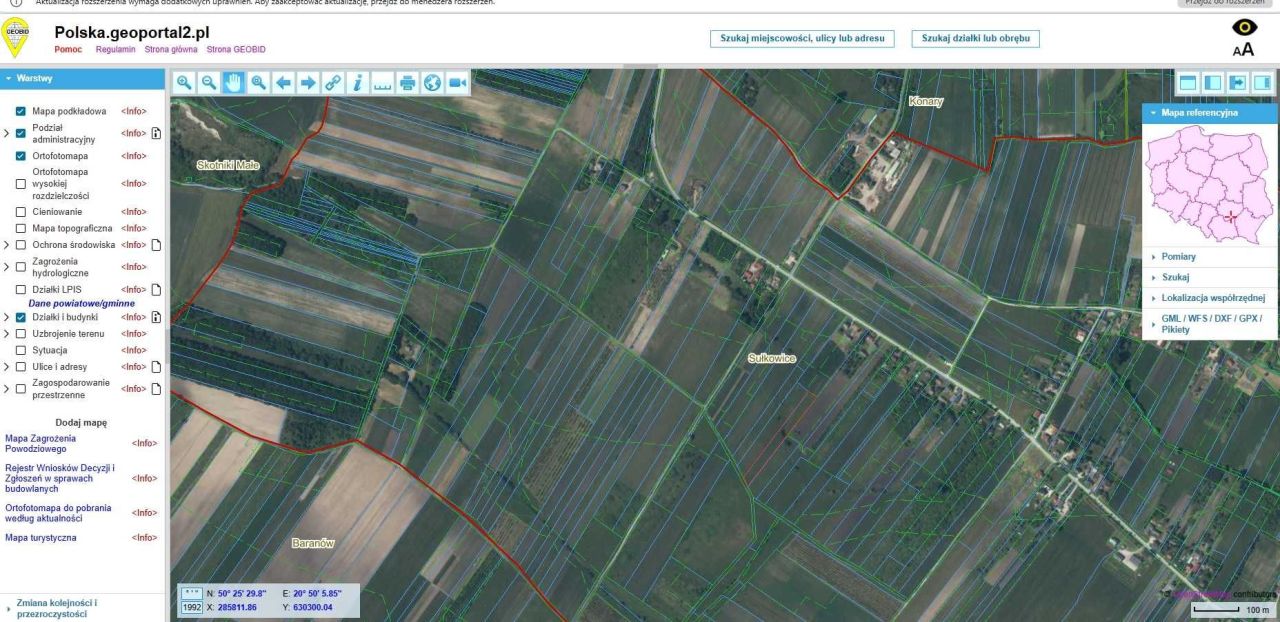This screenshot has height=622, width=1280.
Task: Enable the Mapa topograficzna layer
Action: (x=21, y=228)
